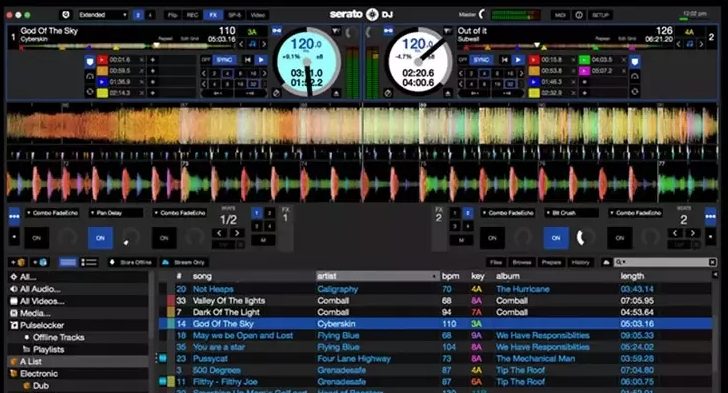Click Store Offline button
The width and height of the screenshot is (728, 393).
[131, 262]
